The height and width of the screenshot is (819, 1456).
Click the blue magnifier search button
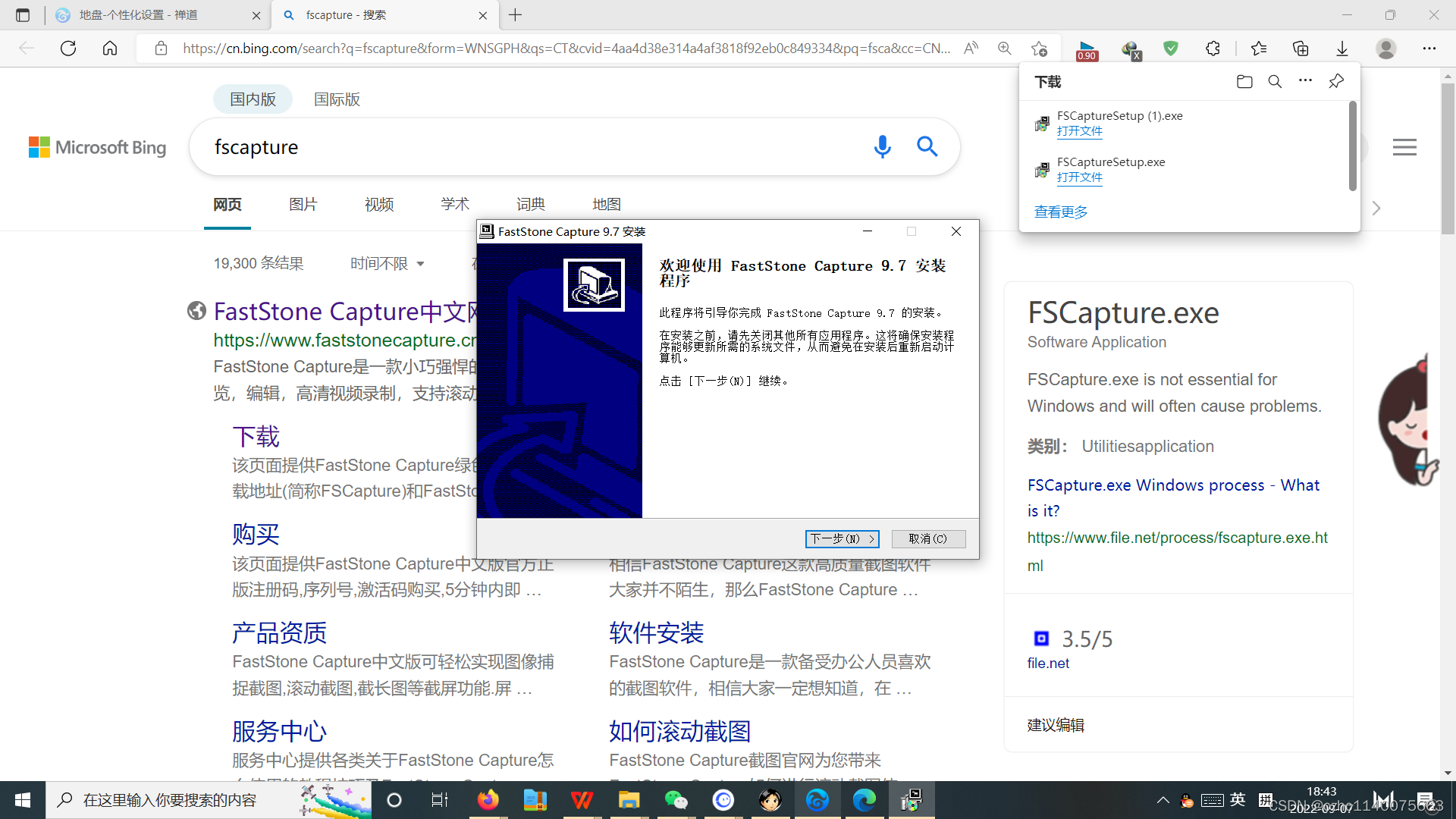point(927,146)
